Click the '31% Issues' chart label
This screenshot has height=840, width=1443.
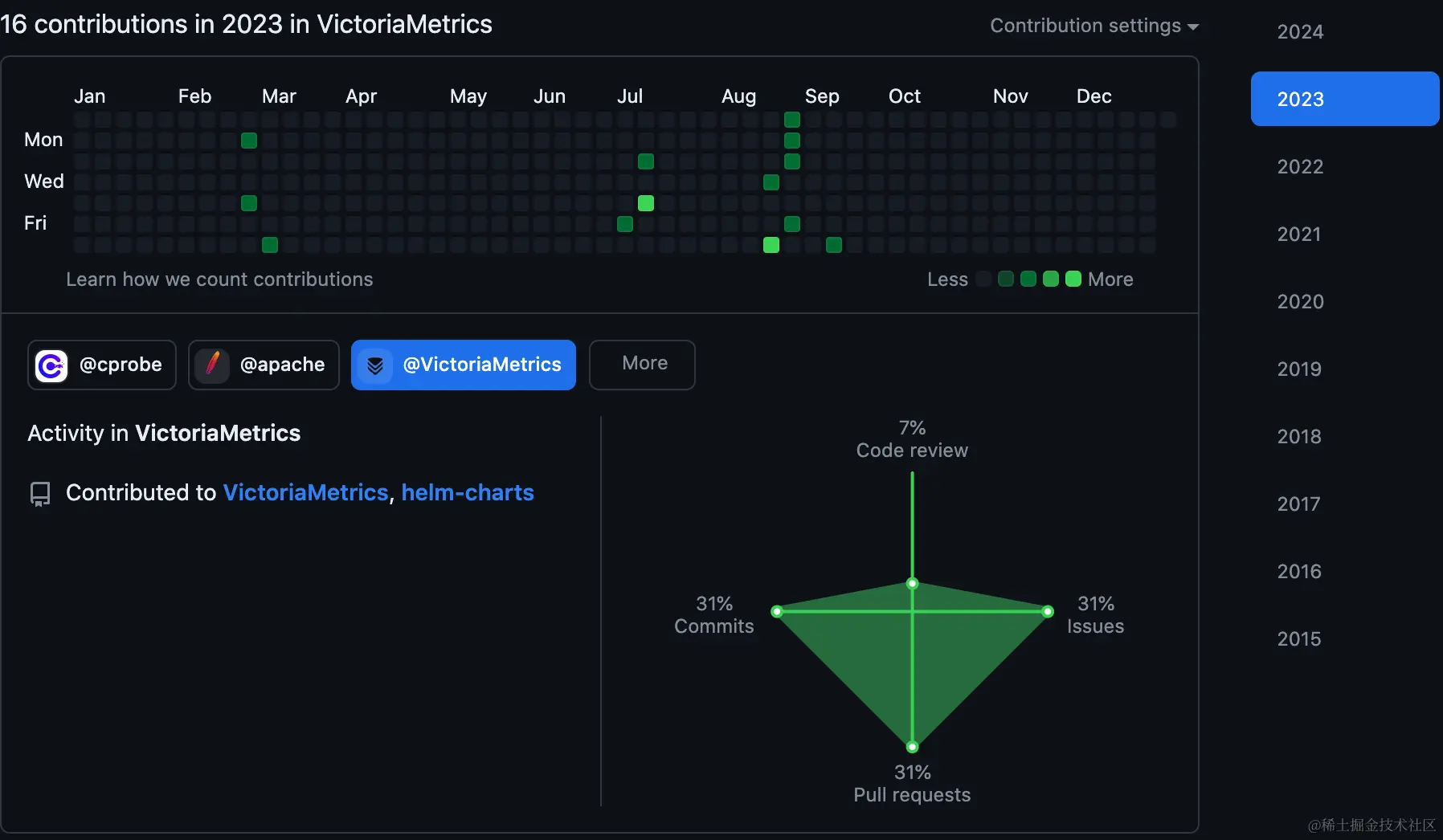(1096, 615)
